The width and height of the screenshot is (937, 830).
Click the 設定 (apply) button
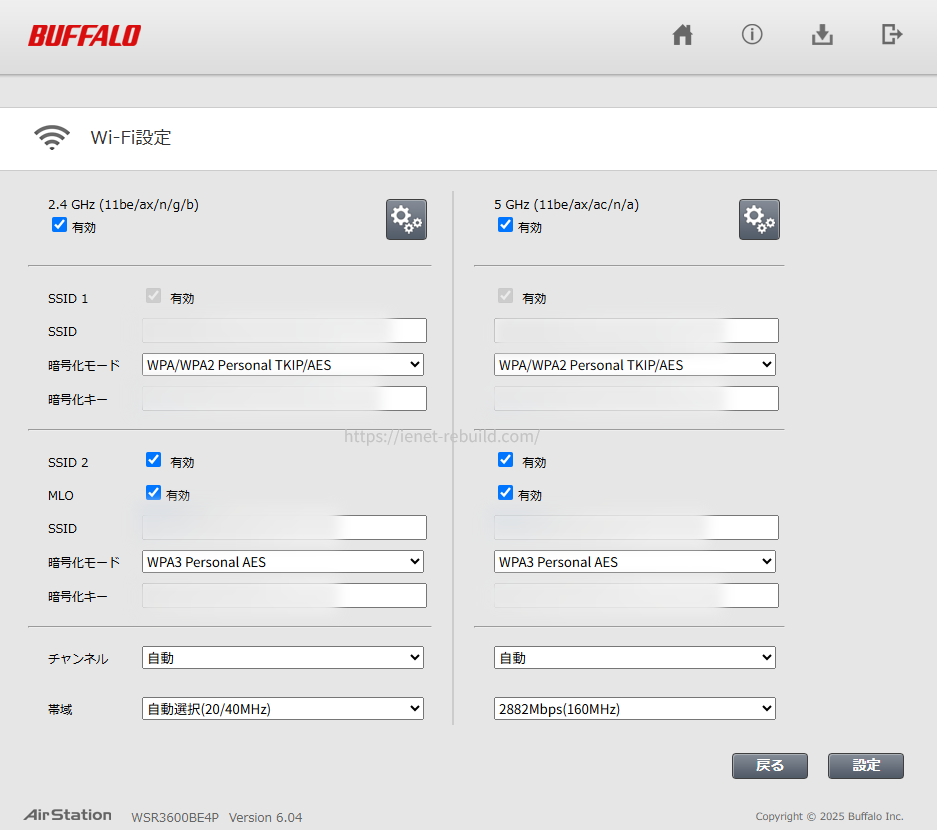[x=866, y=765]
